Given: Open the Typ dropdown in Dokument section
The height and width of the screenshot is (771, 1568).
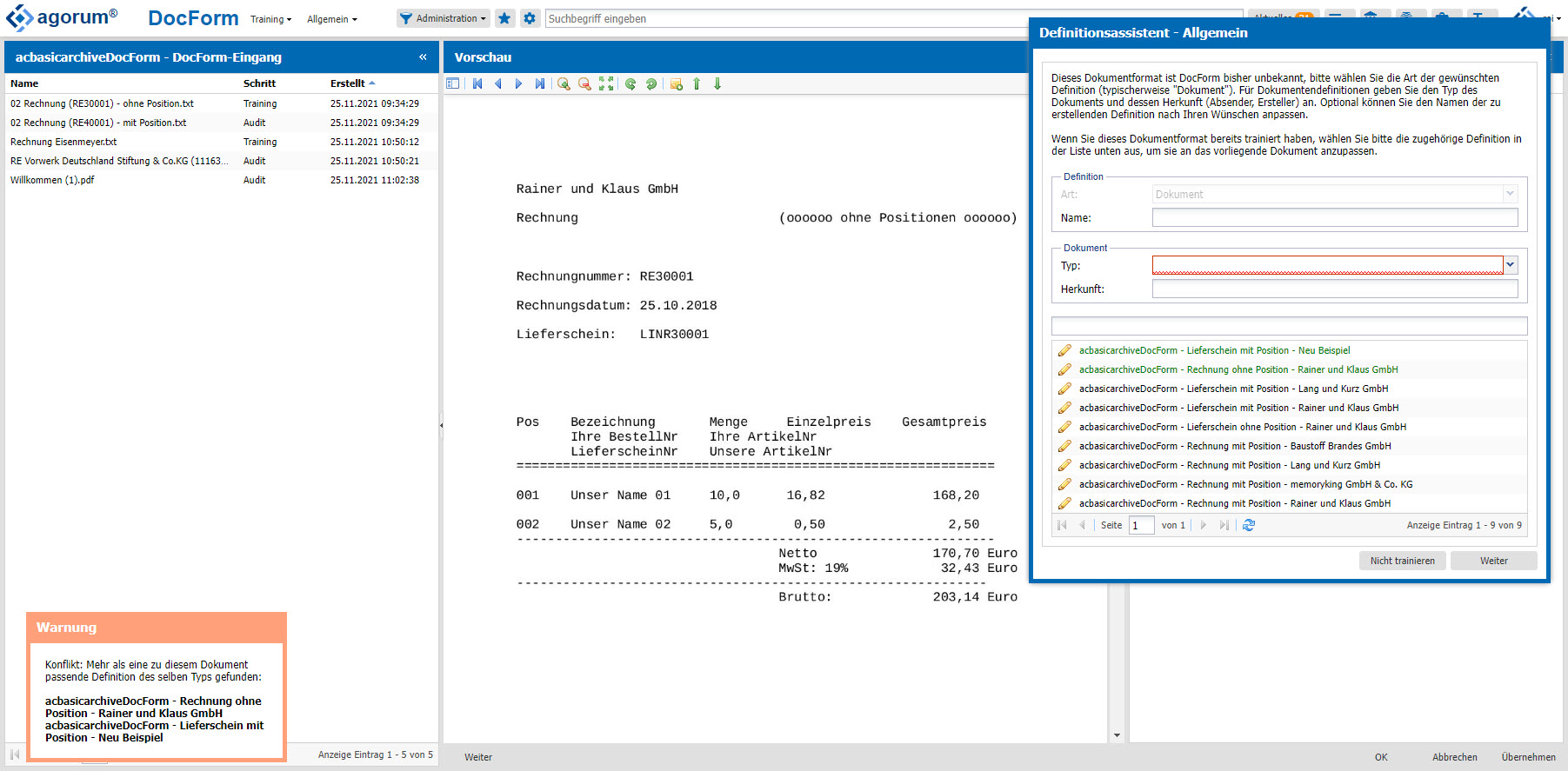Looking at the screenshot, I should tap(1511, 265).
